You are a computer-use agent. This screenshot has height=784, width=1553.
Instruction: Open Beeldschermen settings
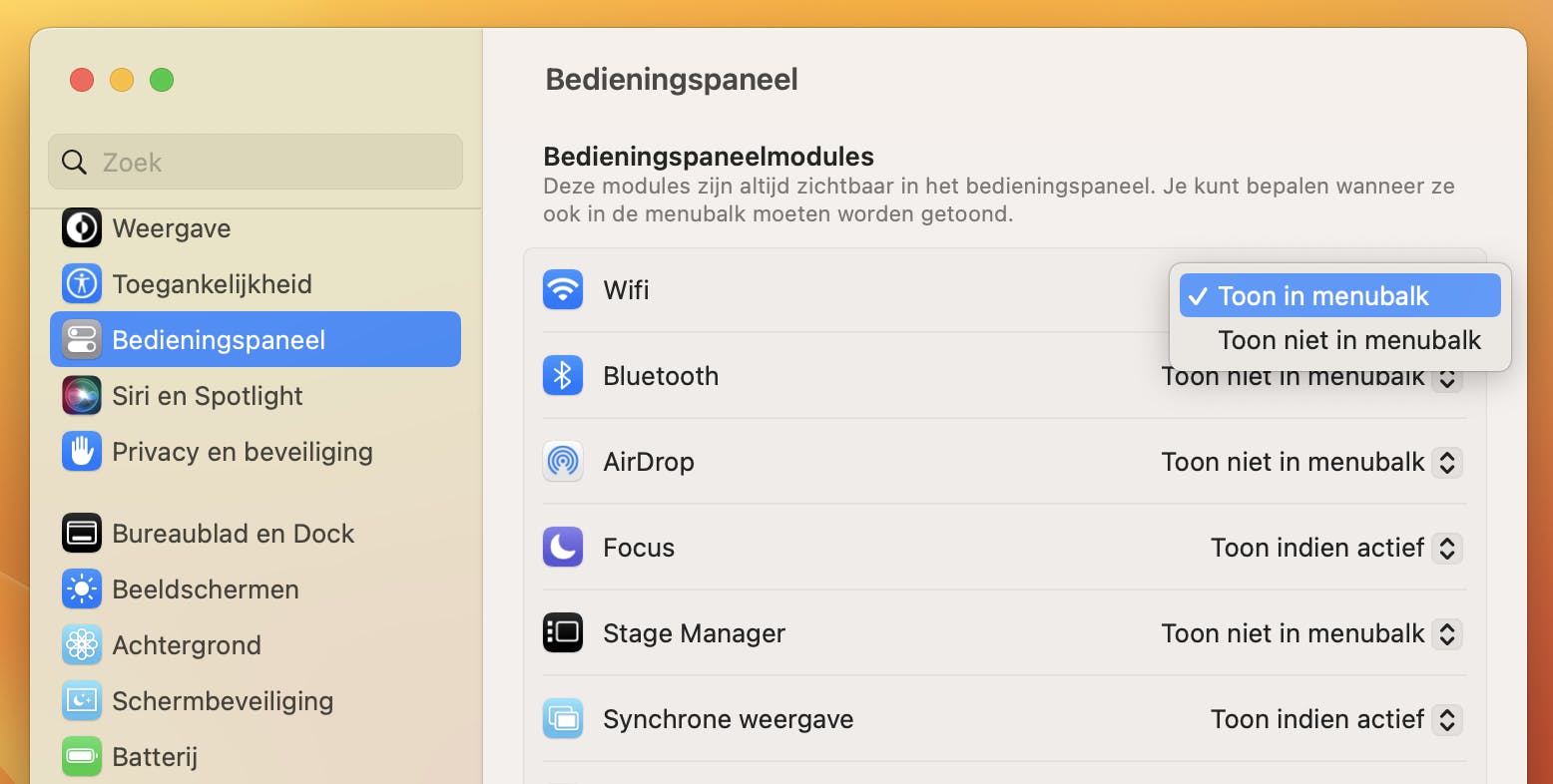[x=205, y=589]
